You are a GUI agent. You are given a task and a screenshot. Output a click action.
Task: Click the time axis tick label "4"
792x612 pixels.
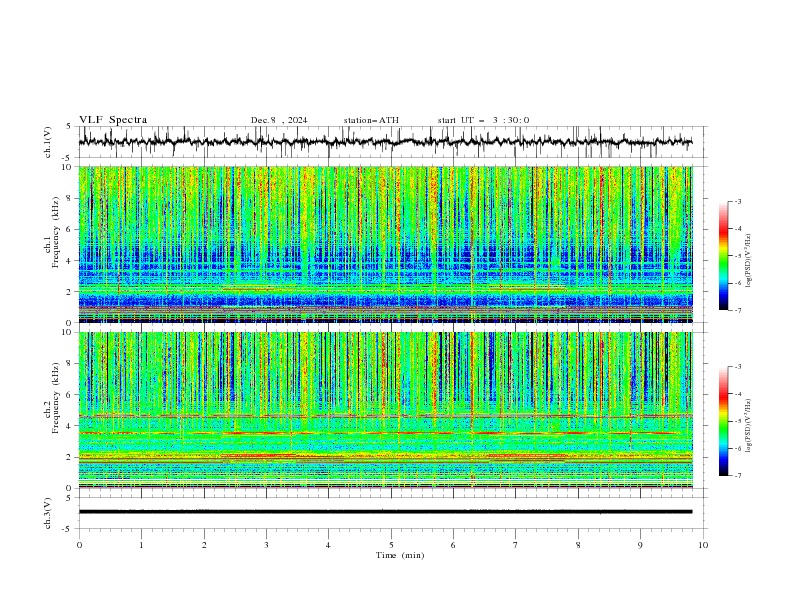click(329, 545)
